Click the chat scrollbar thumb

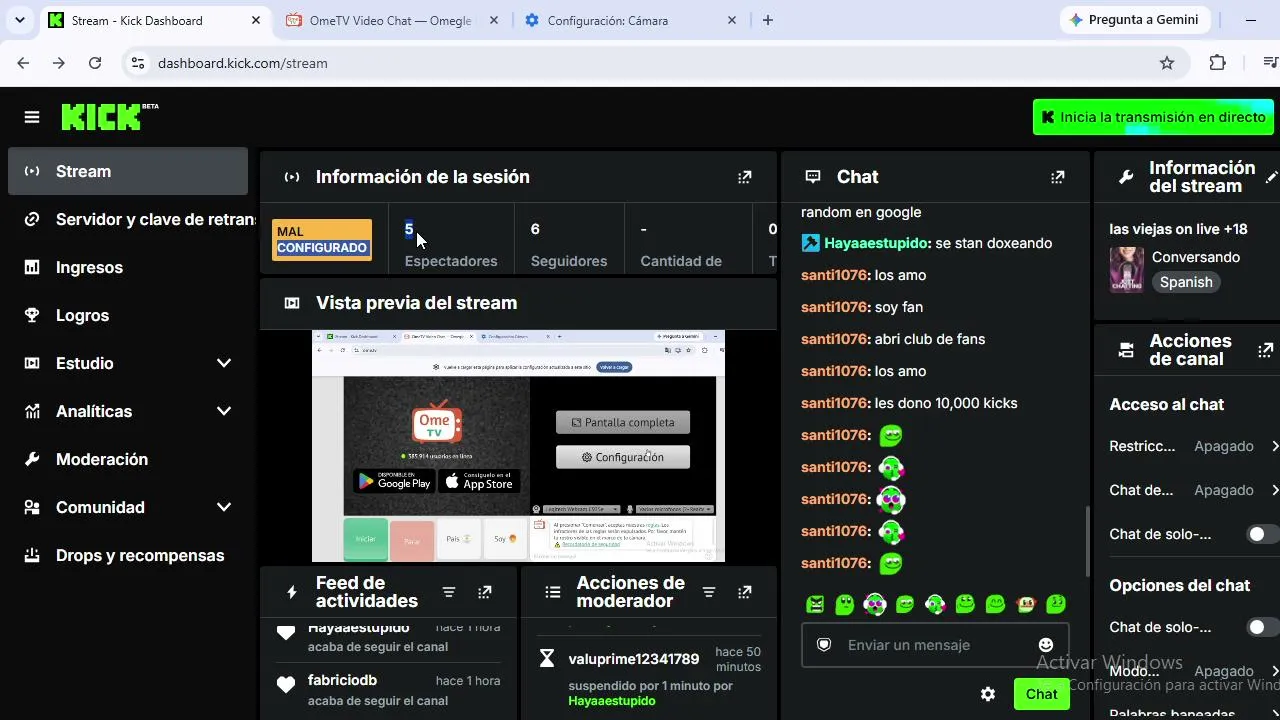click(1087, 541)
